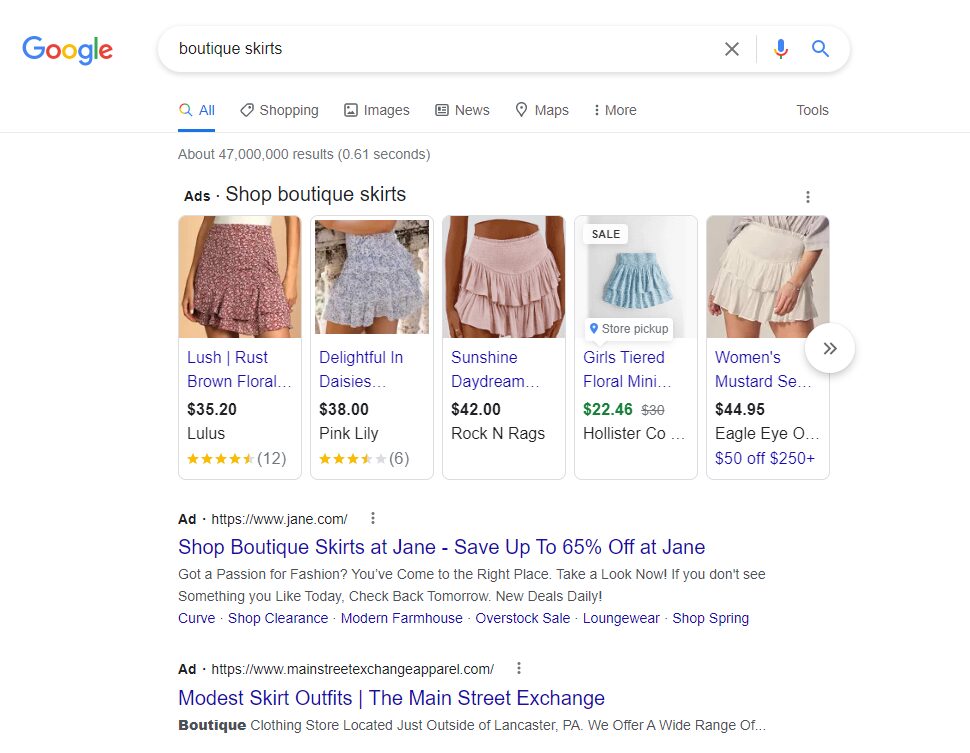The width and height of the screenshot is (970, 753).
Task: Open the three-dot menu on the Main Street ad
Action: tap(518, 668)
